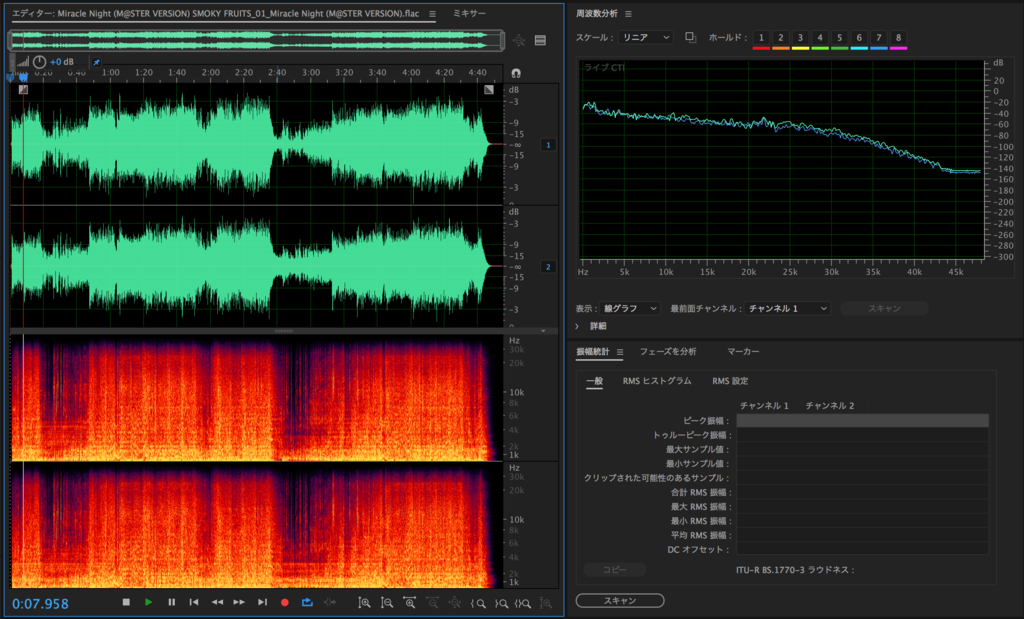The width and height of the screenshot is (1024, 619).
Task: Open the エディター panel menu icon
Action: pos(432,14)
